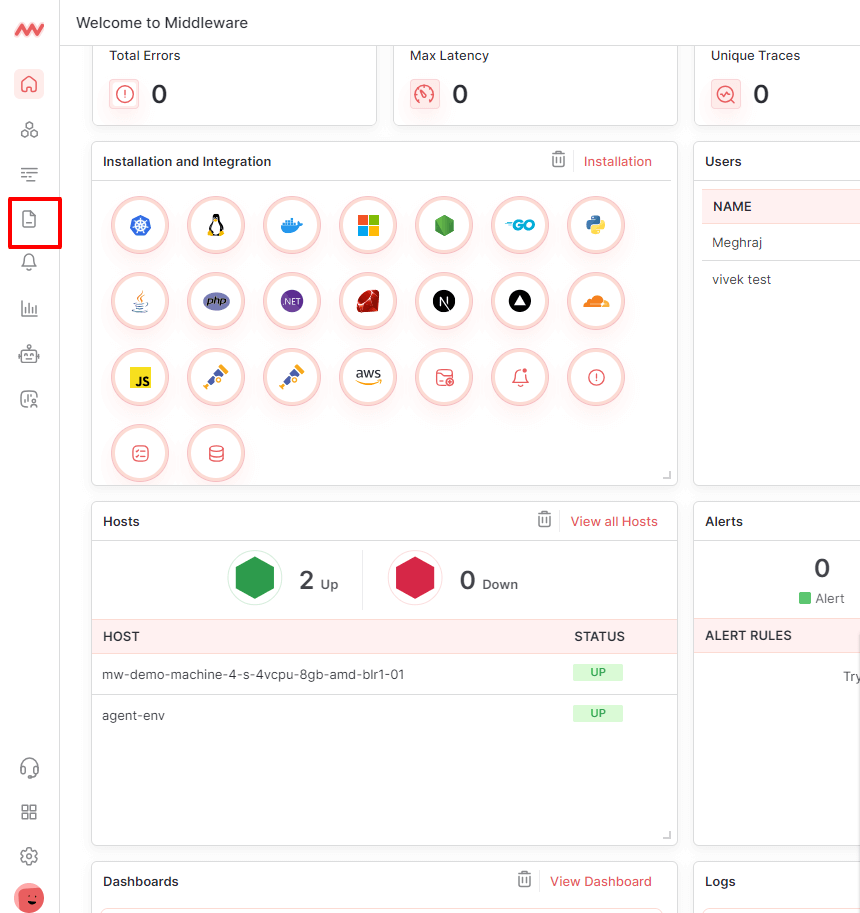Open the View Dashboard link

[600, 881]
